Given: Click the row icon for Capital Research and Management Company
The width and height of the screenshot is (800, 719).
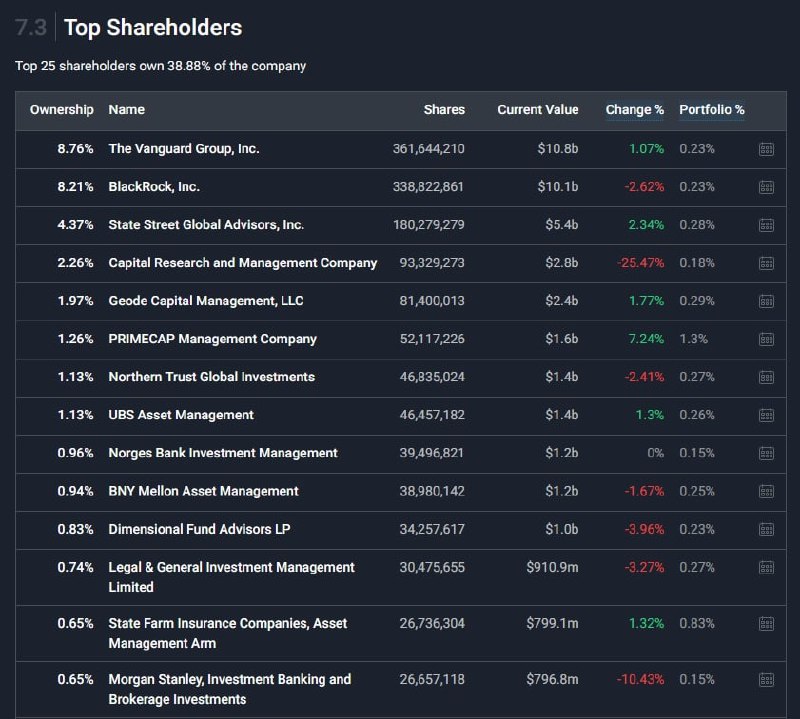Looking at the screenshot, I should tap(766, 263).
